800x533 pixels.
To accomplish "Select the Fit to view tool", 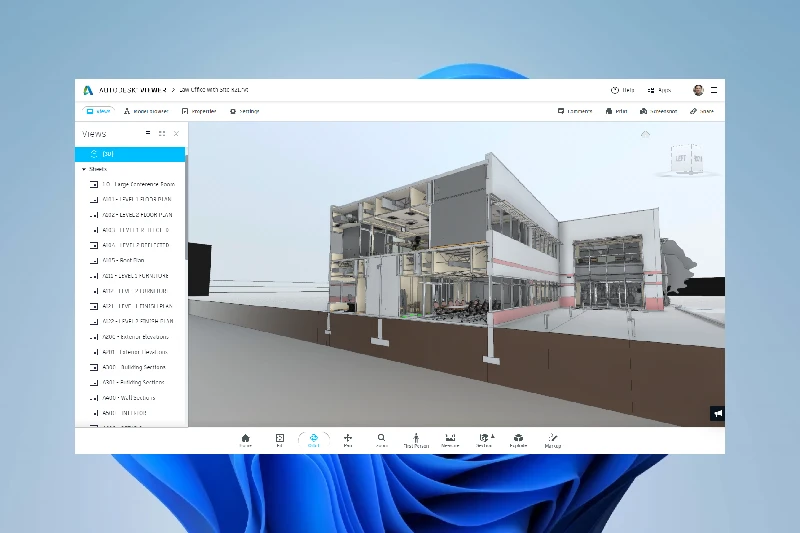I will click(x=280, y=440).
